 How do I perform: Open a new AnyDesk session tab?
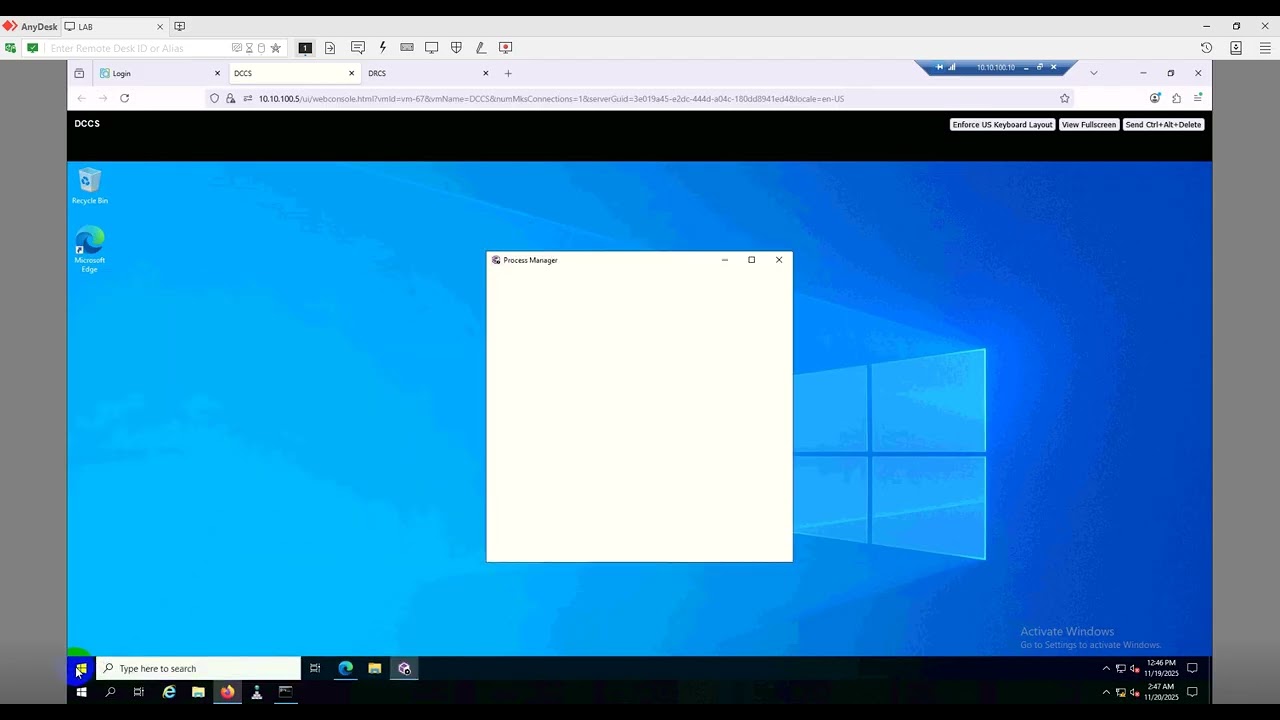180,26
